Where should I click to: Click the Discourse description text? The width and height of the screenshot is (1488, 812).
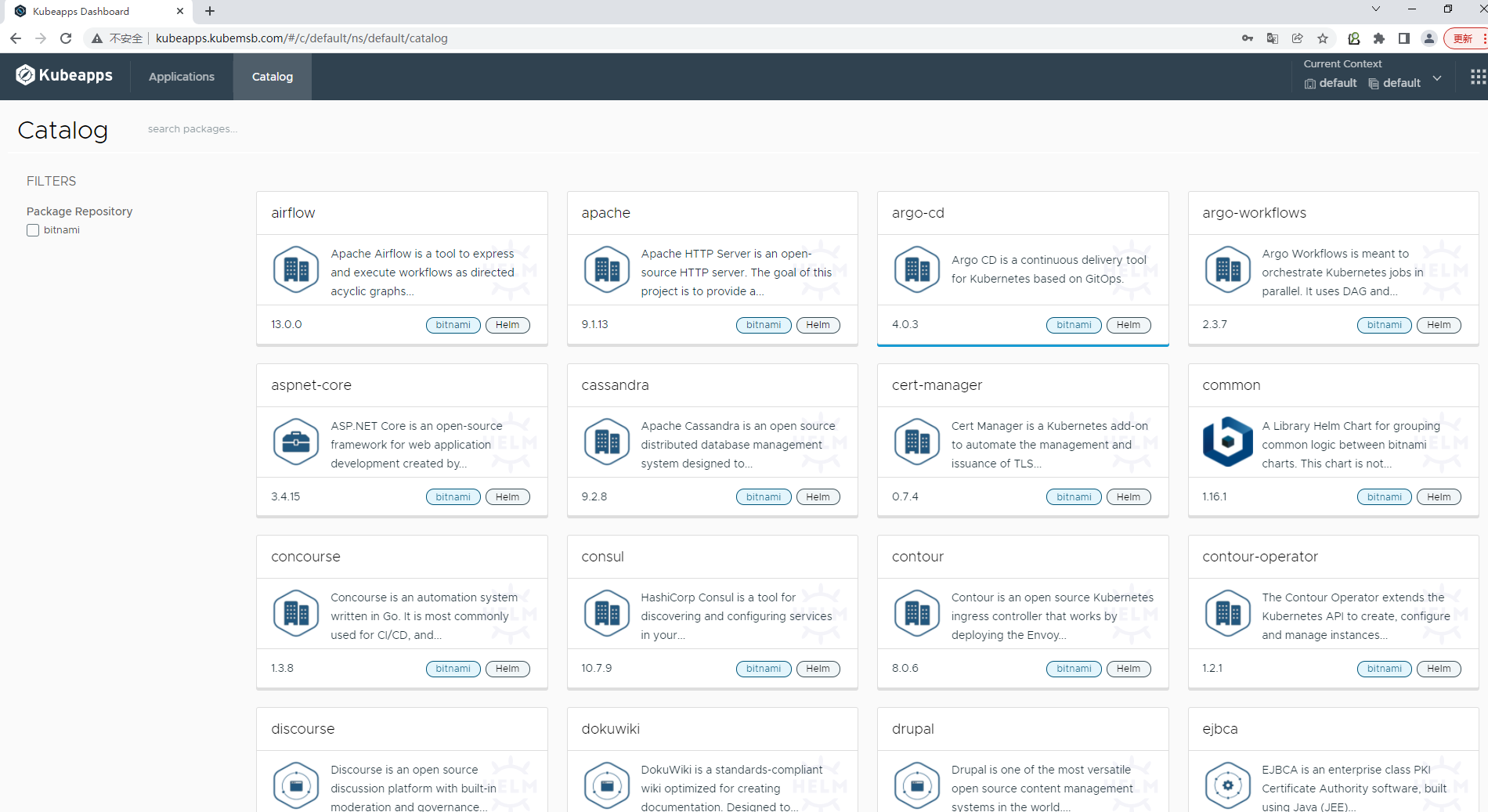coord(414,789)
